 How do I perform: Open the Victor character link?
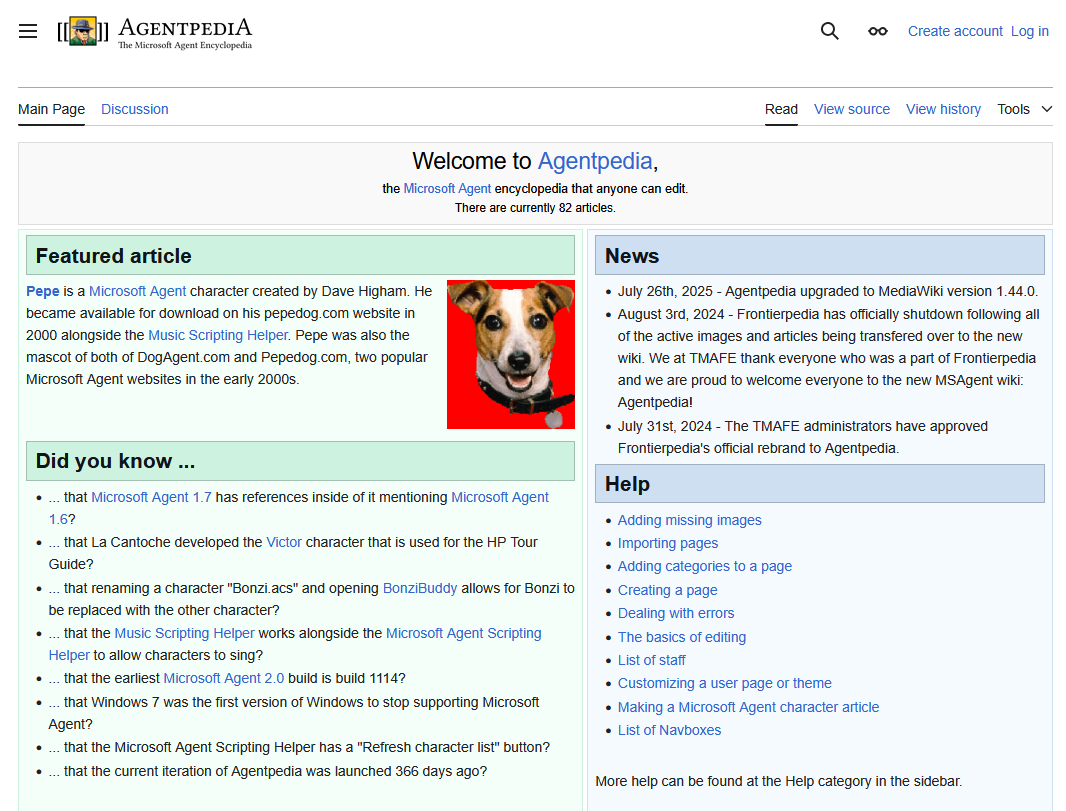click(x=284, y=542)
